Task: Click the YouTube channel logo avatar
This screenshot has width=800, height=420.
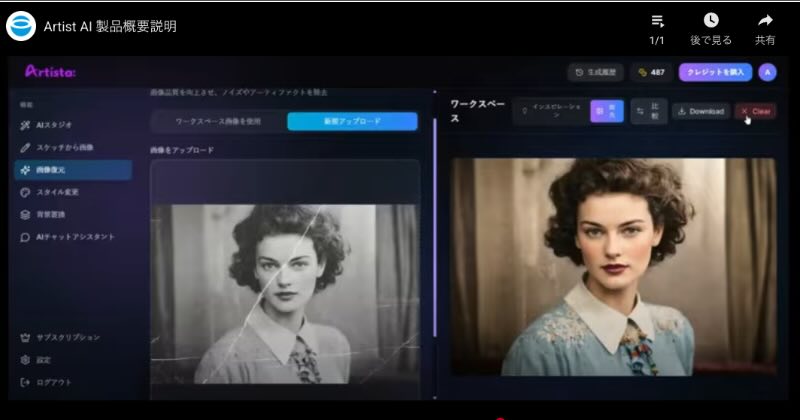Action: 21,26
